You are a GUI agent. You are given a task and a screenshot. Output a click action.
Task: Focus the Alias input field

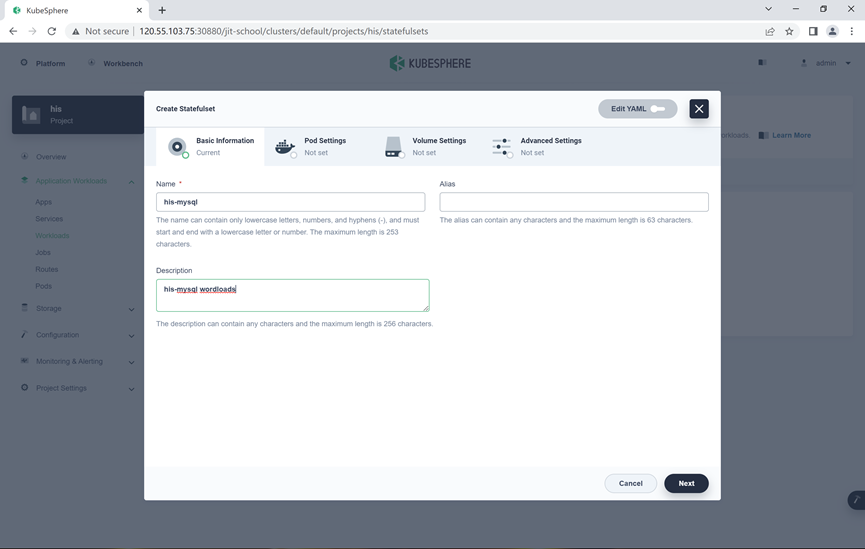574,202
